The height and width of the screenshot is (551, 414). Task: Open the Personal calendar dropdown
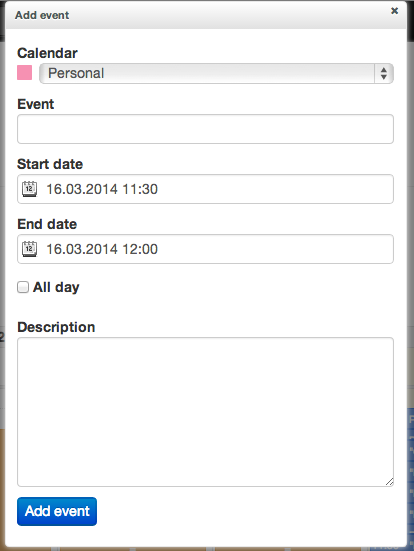coord(216,73)
